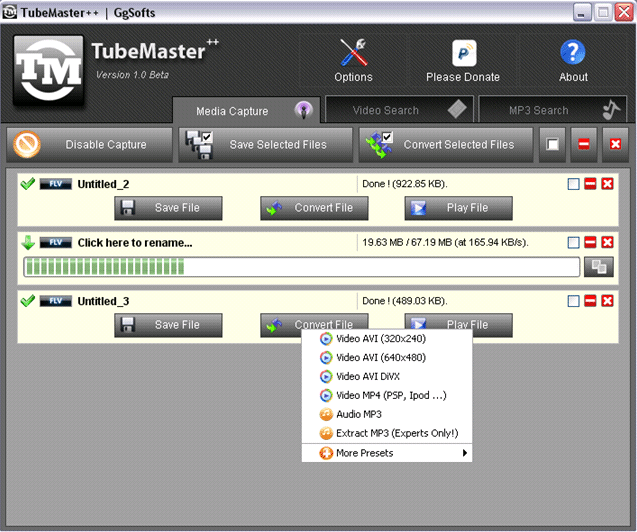Switch to the Video Search tab
This screenshot has width=637, height=532.
pos(399,110)
